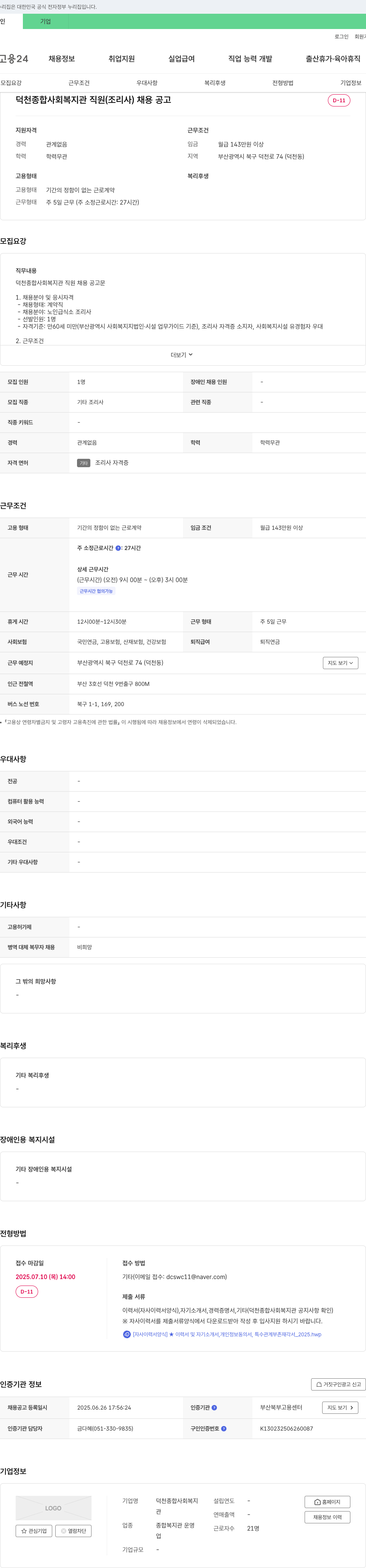Click 제출 서류 text starting 이력서(자사이력서양식)
The image size is (366, 1568).
point(227,1310)
